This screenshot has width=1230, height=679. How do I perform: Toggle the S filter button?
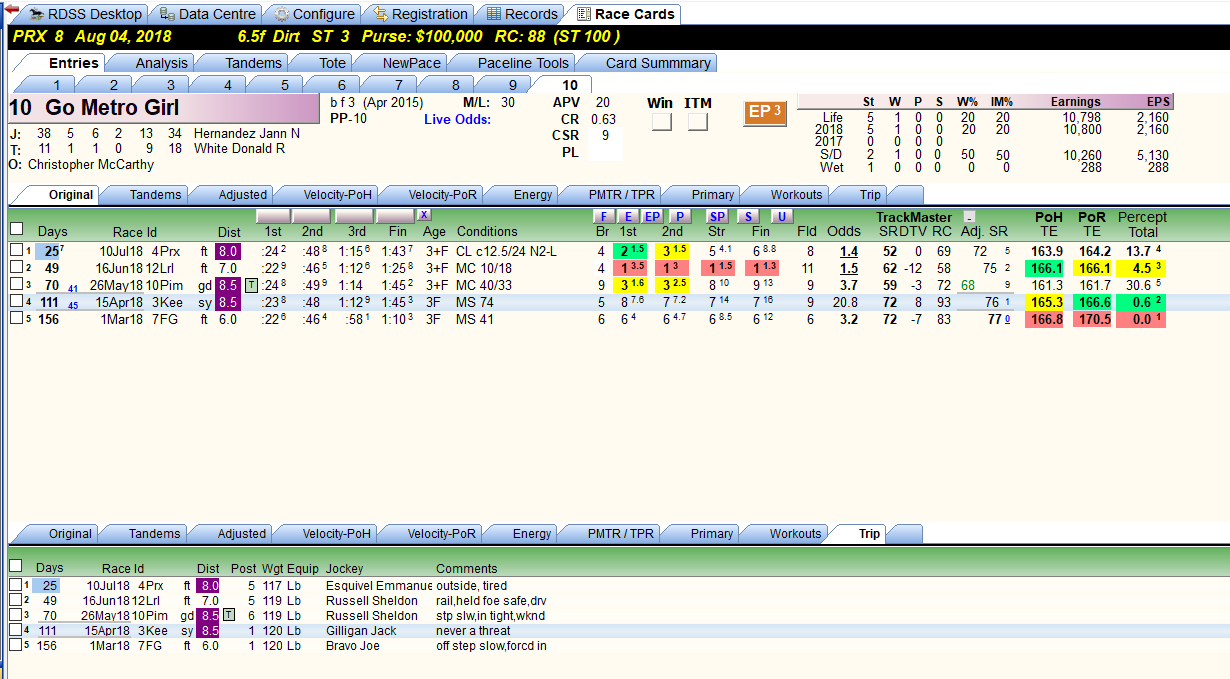[749, 216]
